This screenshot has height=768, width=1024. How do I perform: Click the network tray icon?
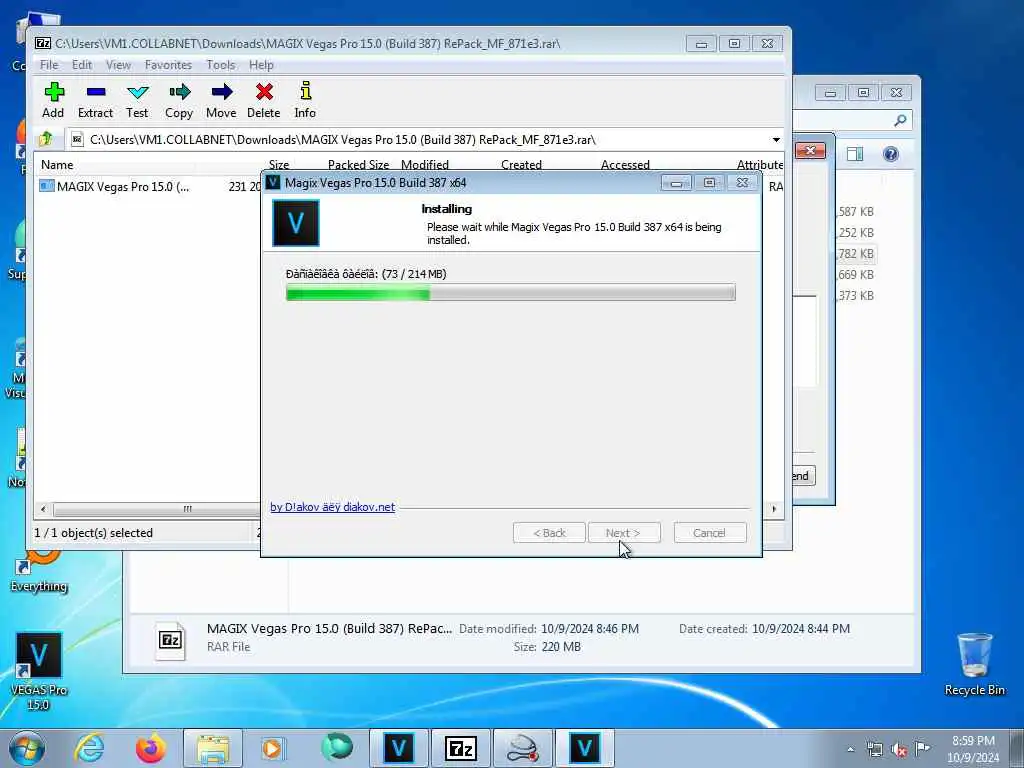[875, 750]
